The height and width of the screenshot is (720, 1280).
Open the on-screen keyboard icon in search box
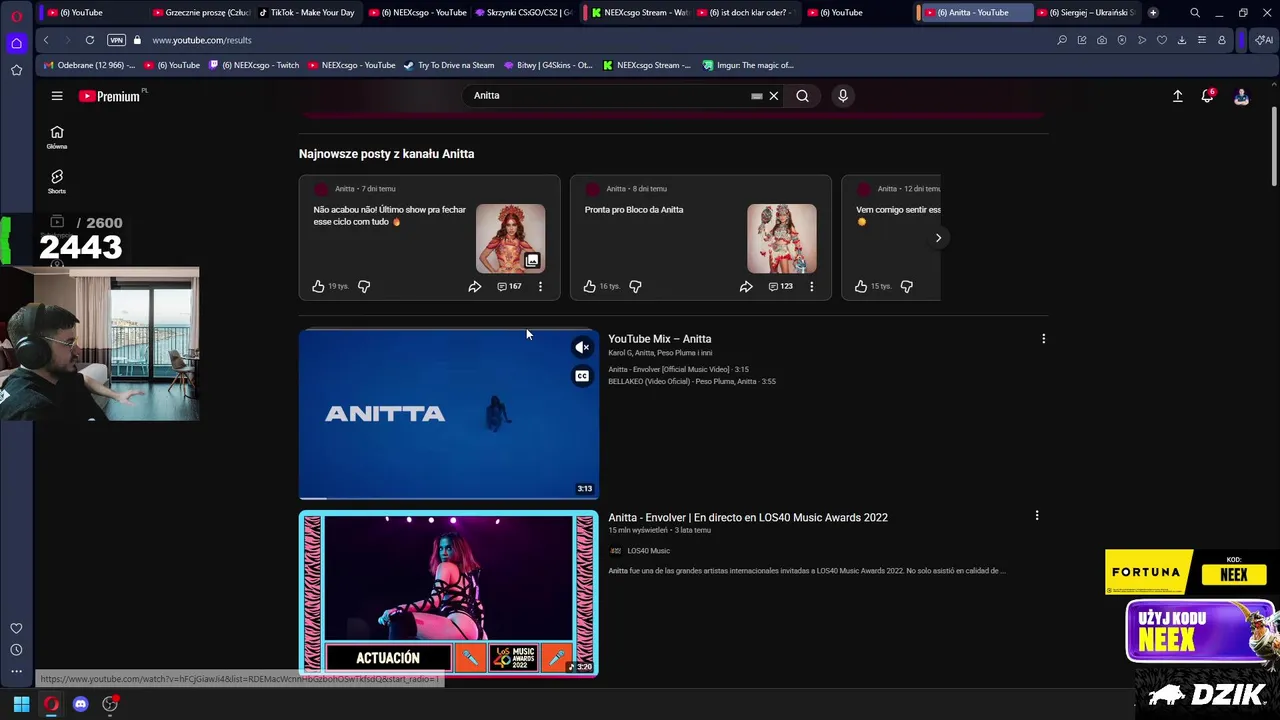pos(757,96)
